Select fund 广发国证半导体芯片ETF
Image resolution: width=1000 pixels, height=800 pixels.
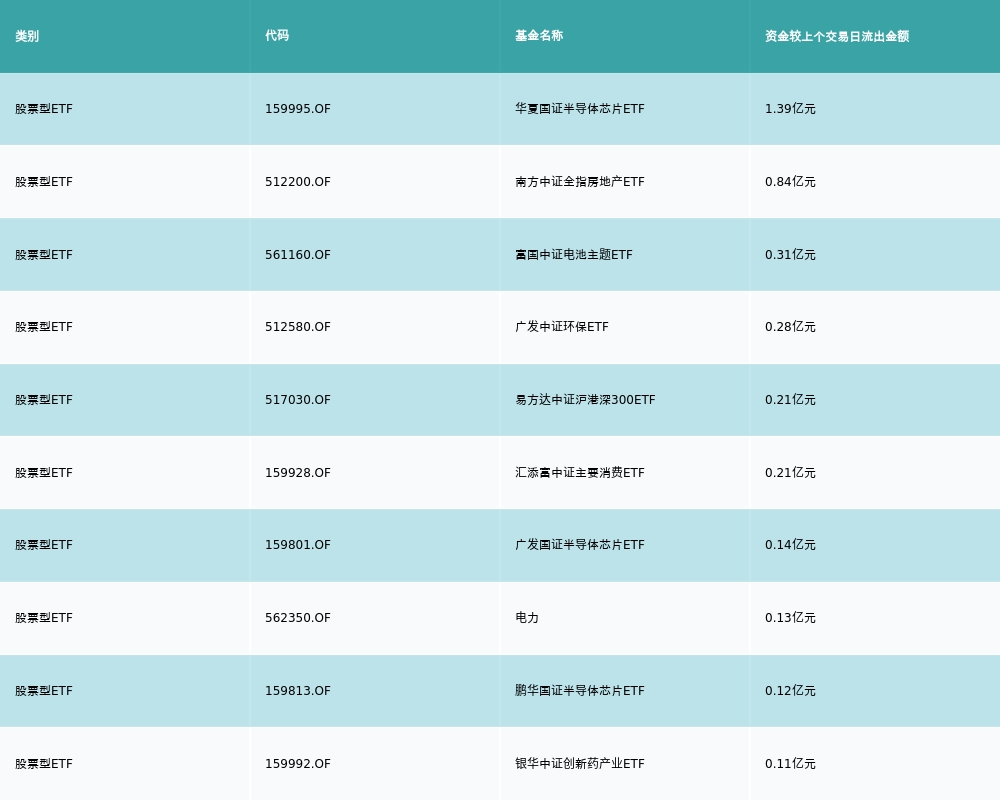580,545
